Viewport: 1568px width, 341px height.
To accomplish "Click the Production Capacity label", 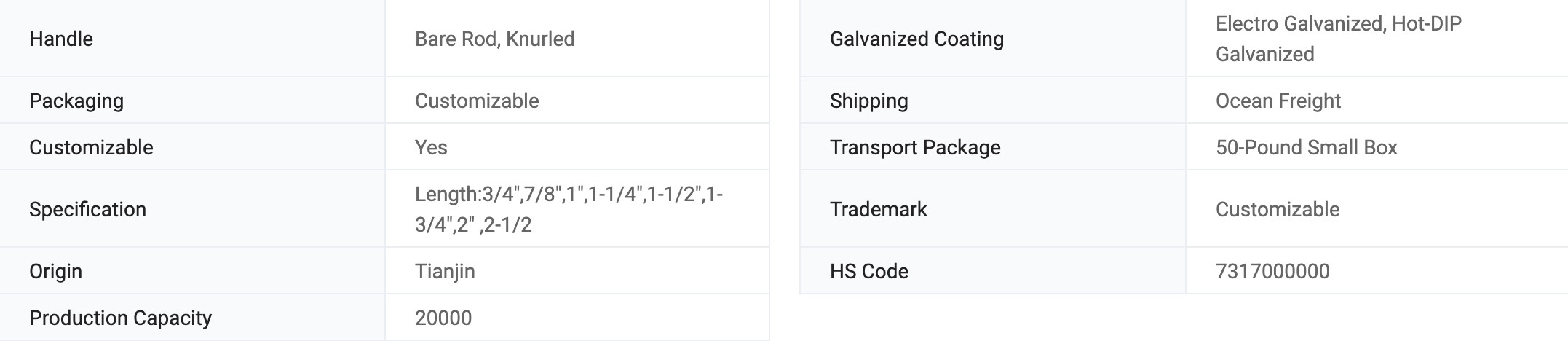I will click(x=120, y=318).
